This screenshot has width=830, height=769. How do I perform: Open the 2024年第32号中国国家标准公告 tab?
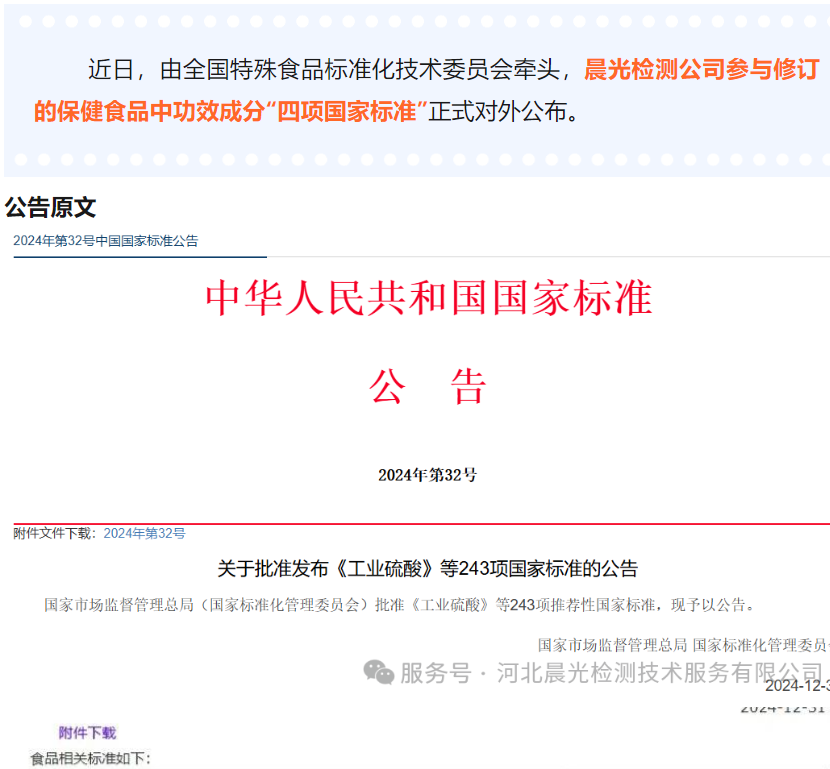point(106,241)
